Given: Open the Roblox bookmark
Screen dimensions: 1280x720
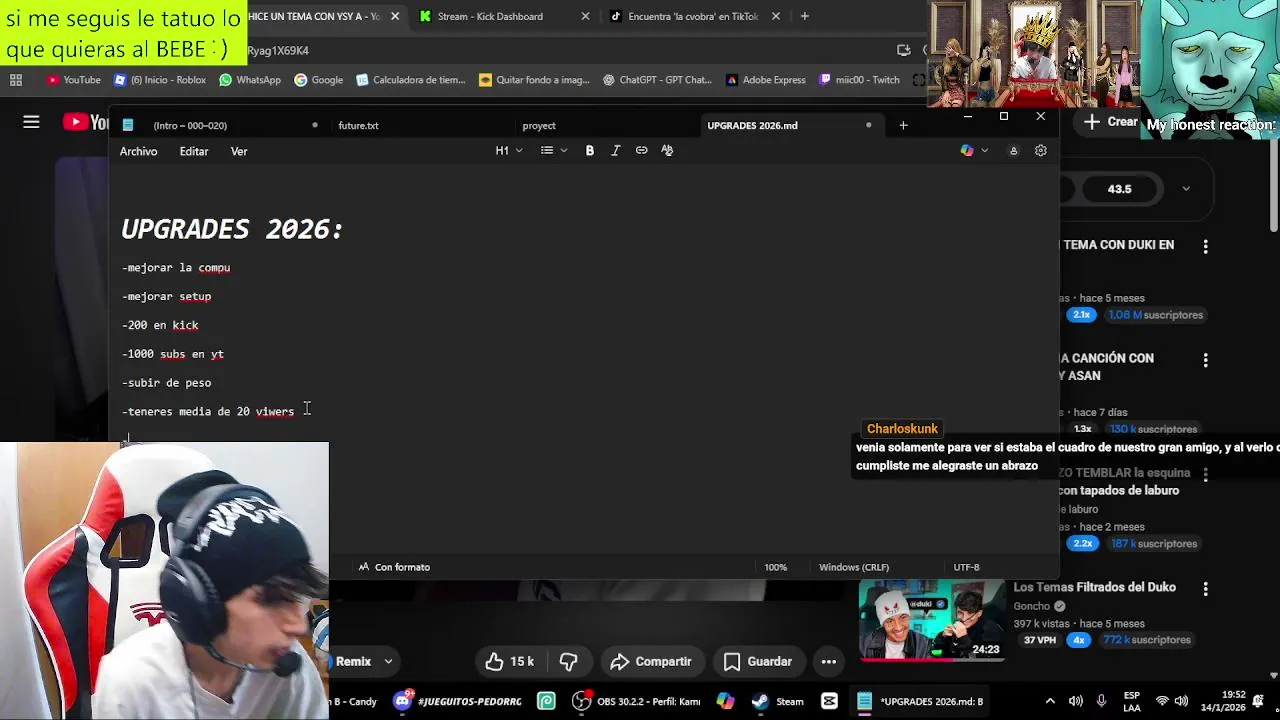Looking at the screenshot, I should click(160, 80).
